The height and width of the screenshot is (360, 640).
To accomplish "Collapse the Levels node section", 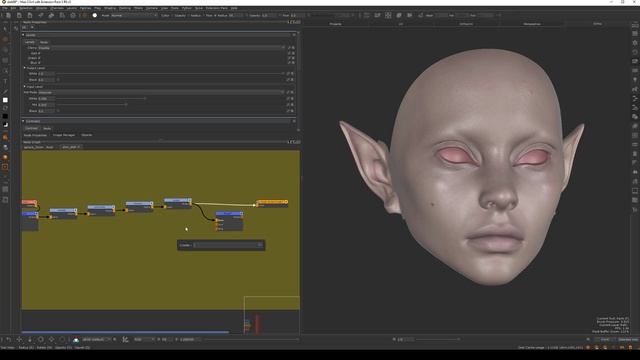I will click(x=23, y=35).
